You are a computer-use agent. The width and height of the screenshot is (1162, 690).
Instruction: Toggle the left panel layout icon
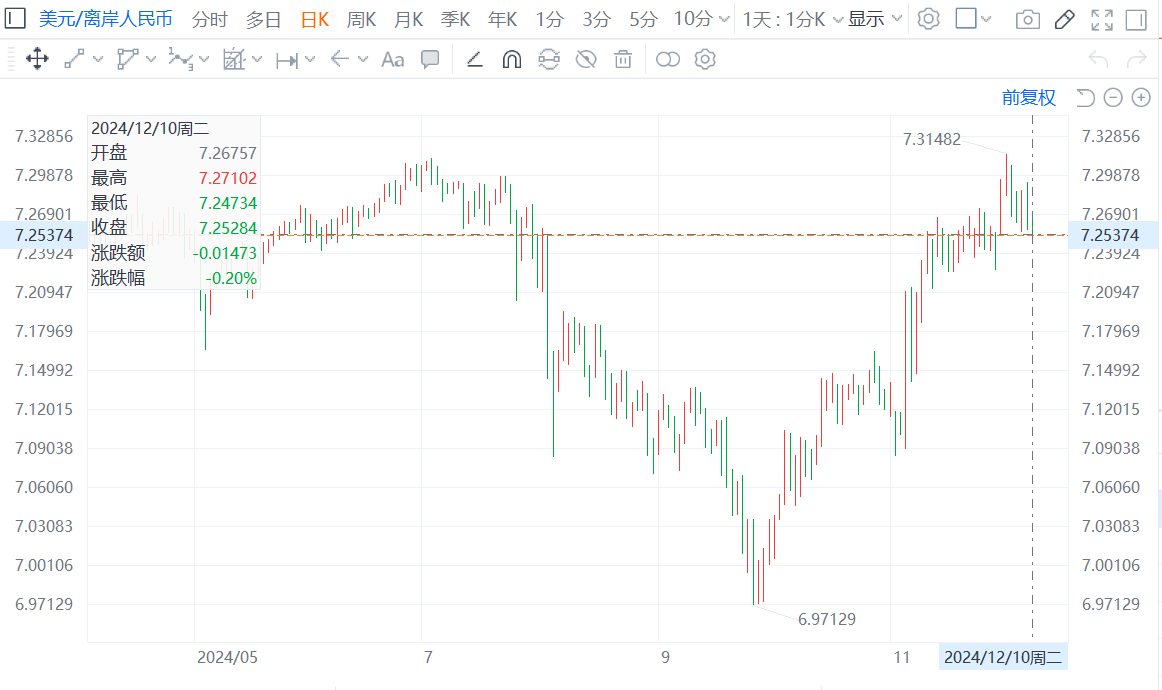[15, 19]
